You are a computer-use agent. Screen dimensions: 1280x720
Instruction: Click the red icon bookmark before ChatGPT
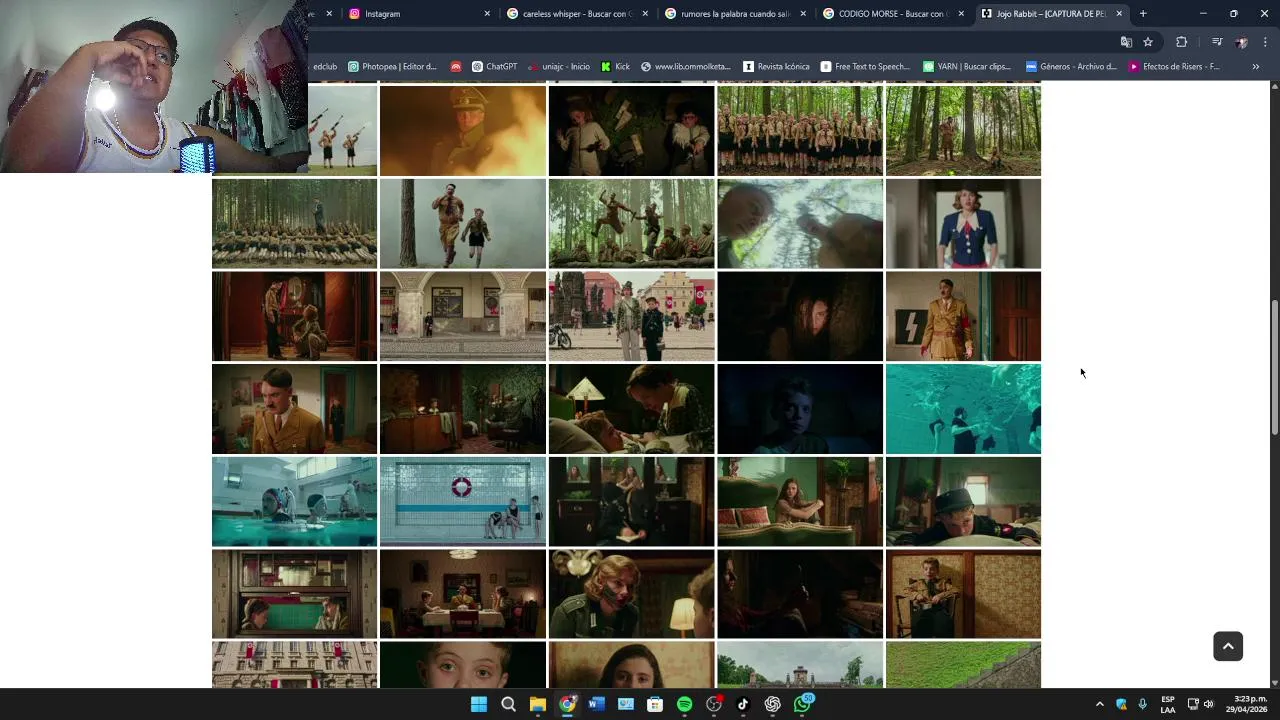click(x=456, y=67)
